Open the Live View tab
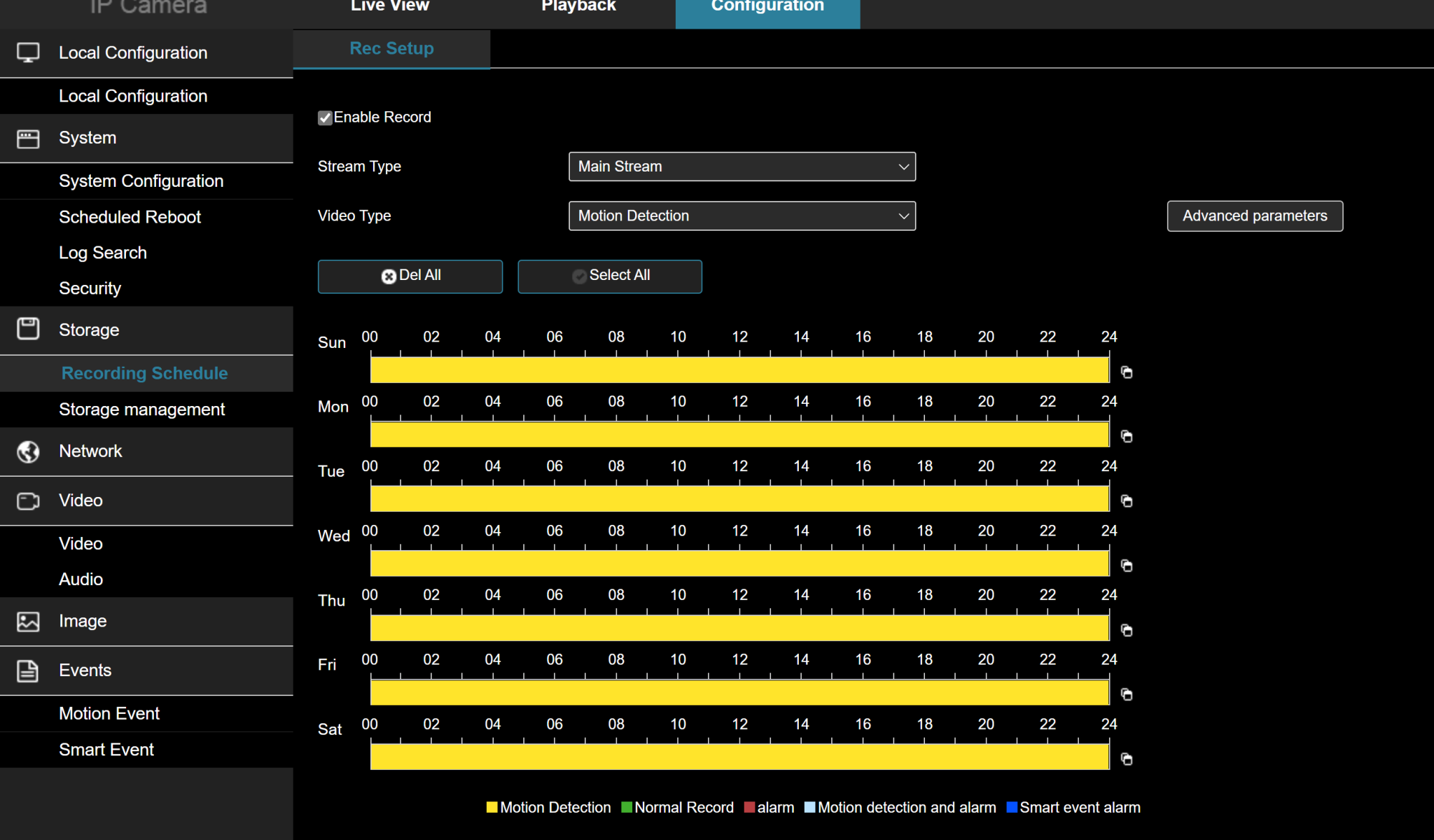Screen dimensions: 1434x840 (389, 7)
